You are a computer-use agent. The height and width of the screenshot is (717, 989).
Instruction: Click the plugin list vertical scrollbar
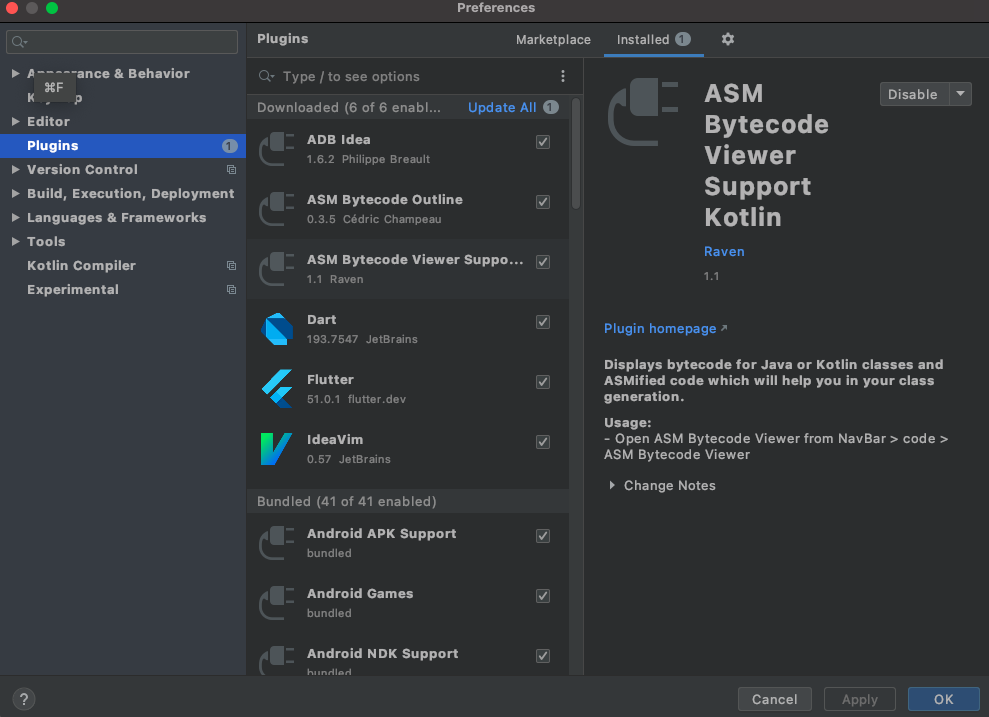(576, 153)
